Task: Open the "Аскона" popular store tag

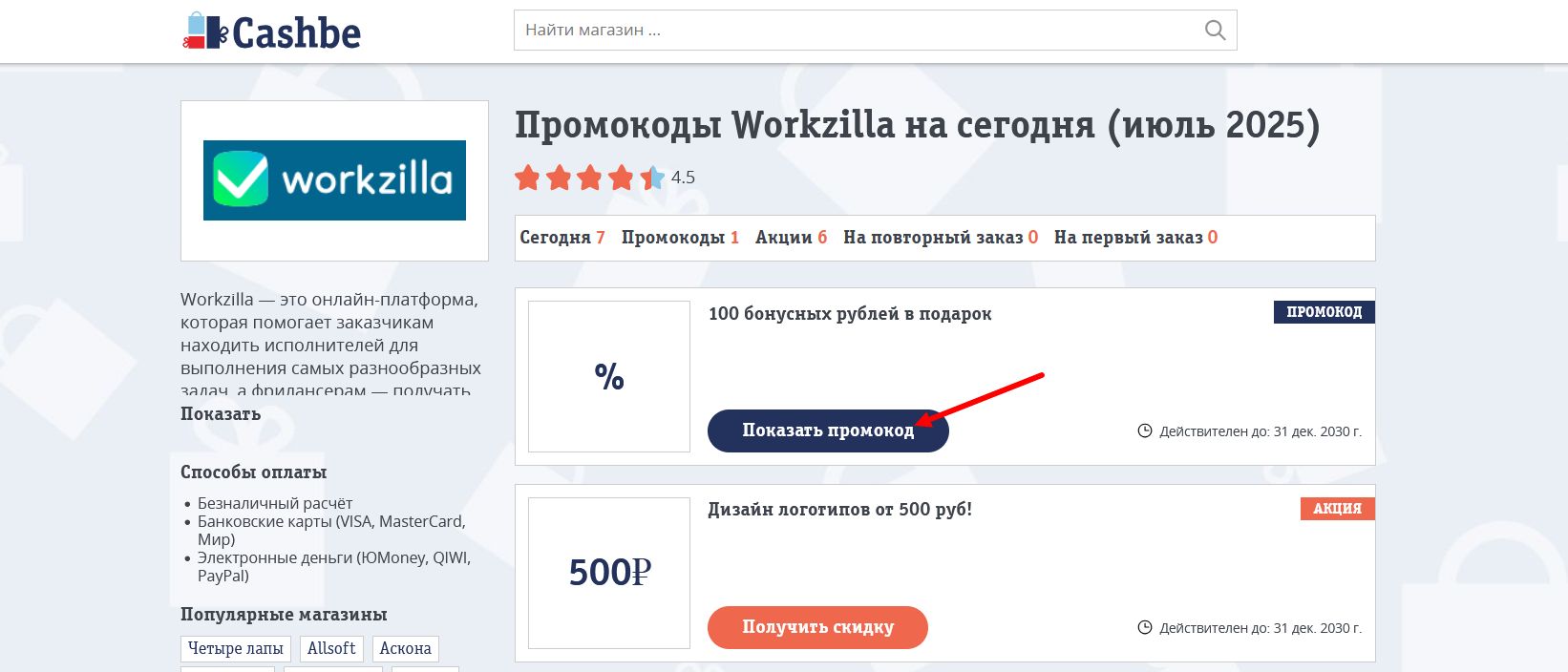Action: point(406,649)
